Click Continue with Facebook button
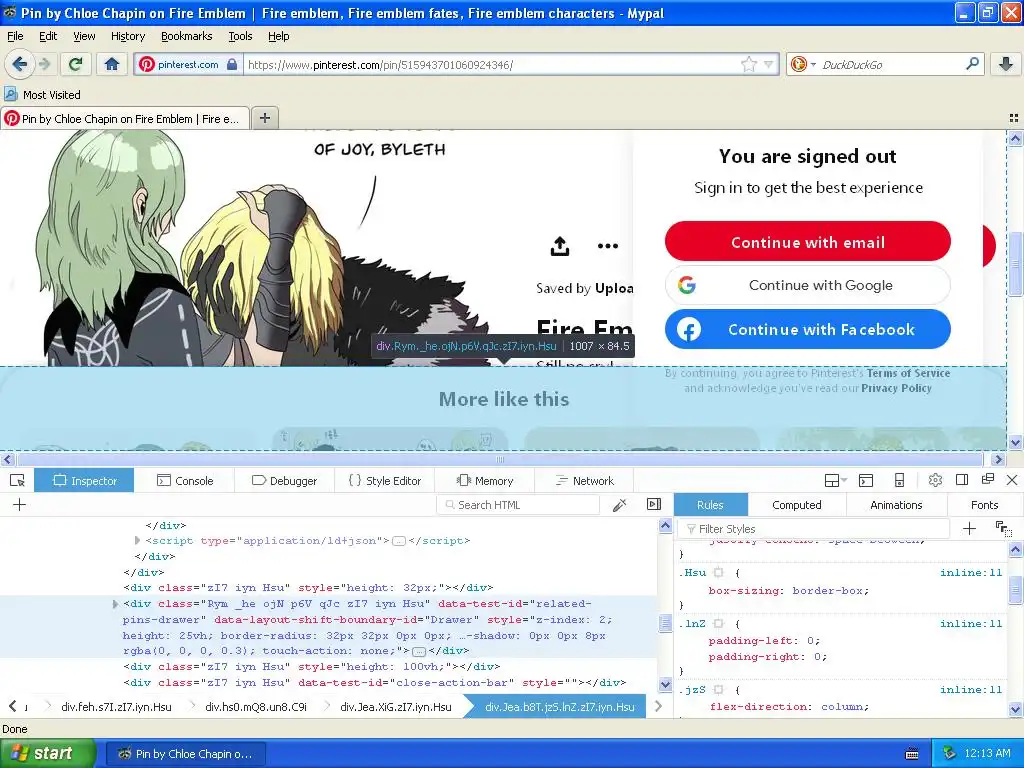 808,329
